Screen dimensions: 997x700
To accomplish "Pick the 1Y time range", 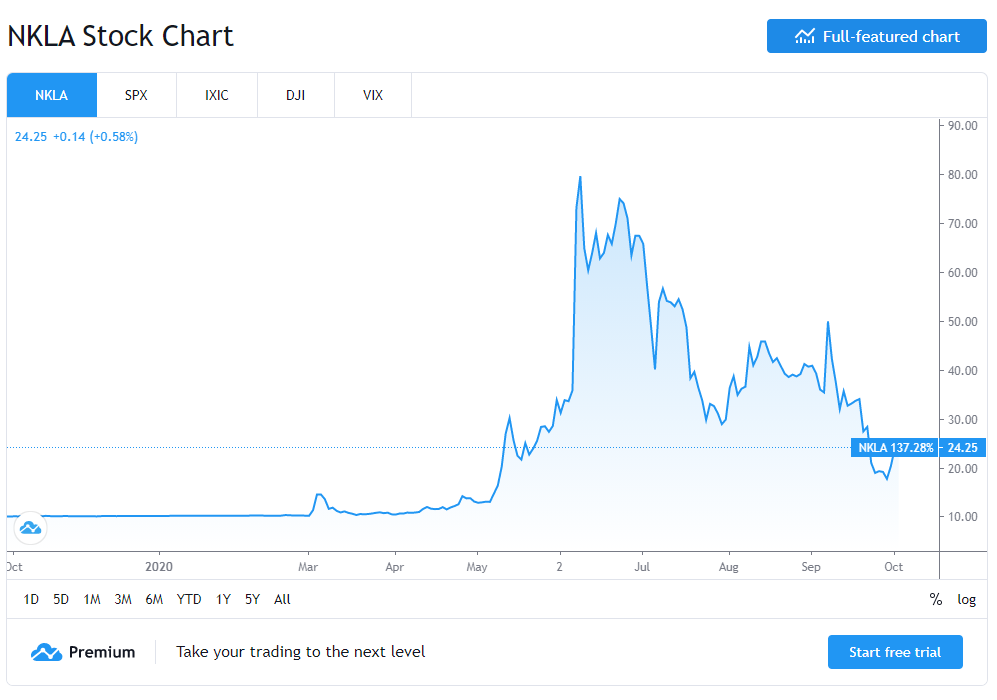I will [x=223, y=599].
